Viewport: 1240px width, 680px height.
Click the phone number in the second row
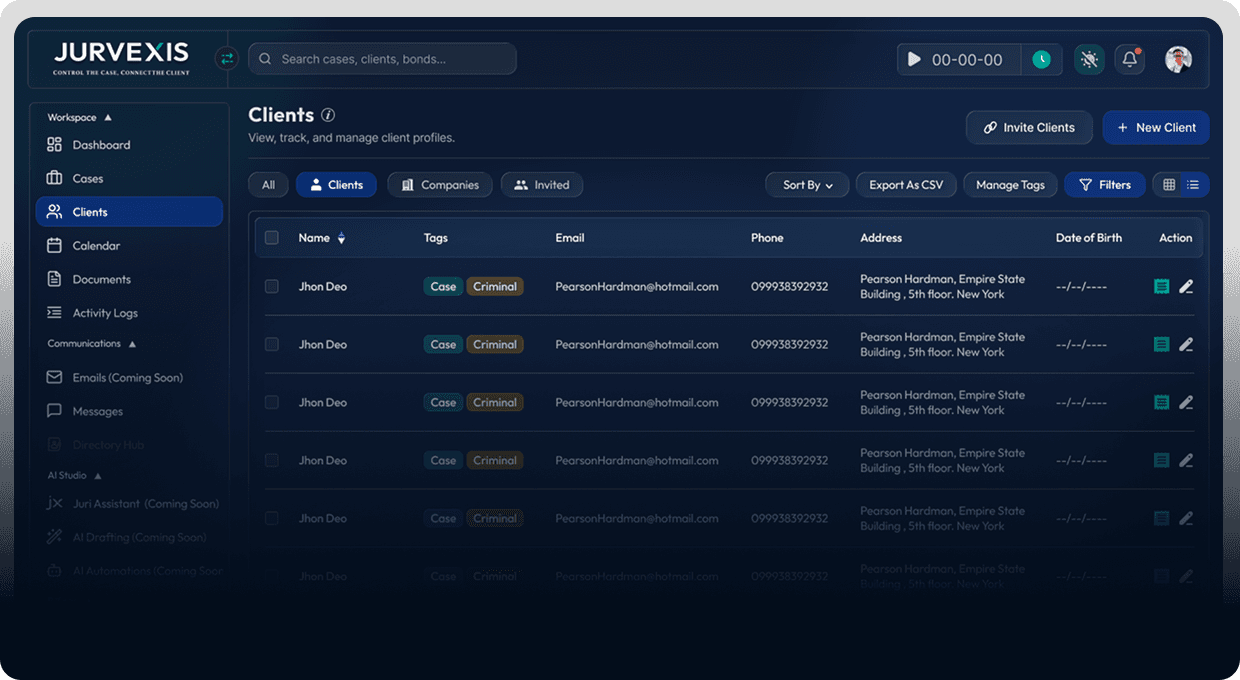click(790, 345)
